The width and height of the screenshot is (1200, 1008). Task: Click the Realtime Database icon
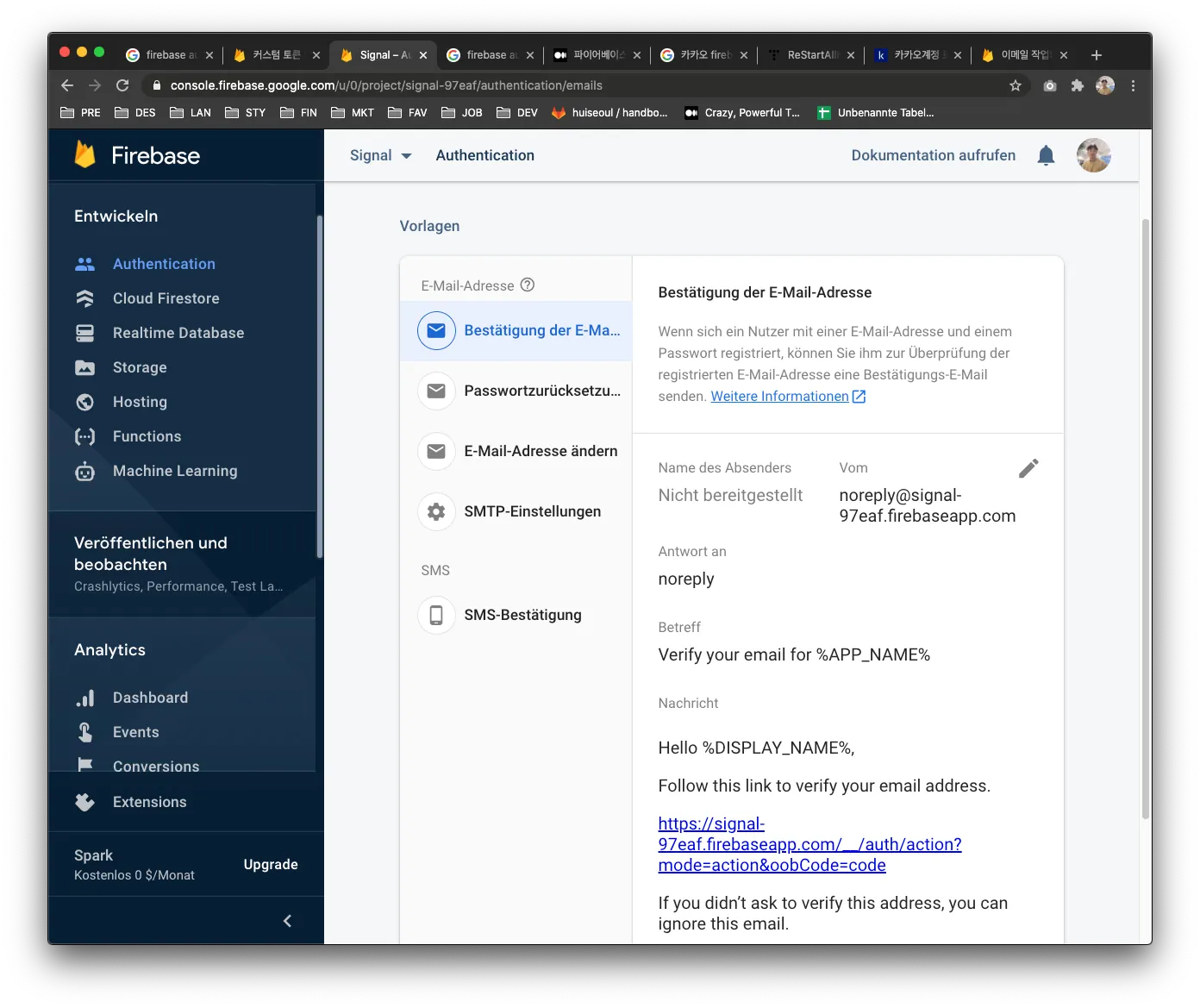(x=84, y=333)
